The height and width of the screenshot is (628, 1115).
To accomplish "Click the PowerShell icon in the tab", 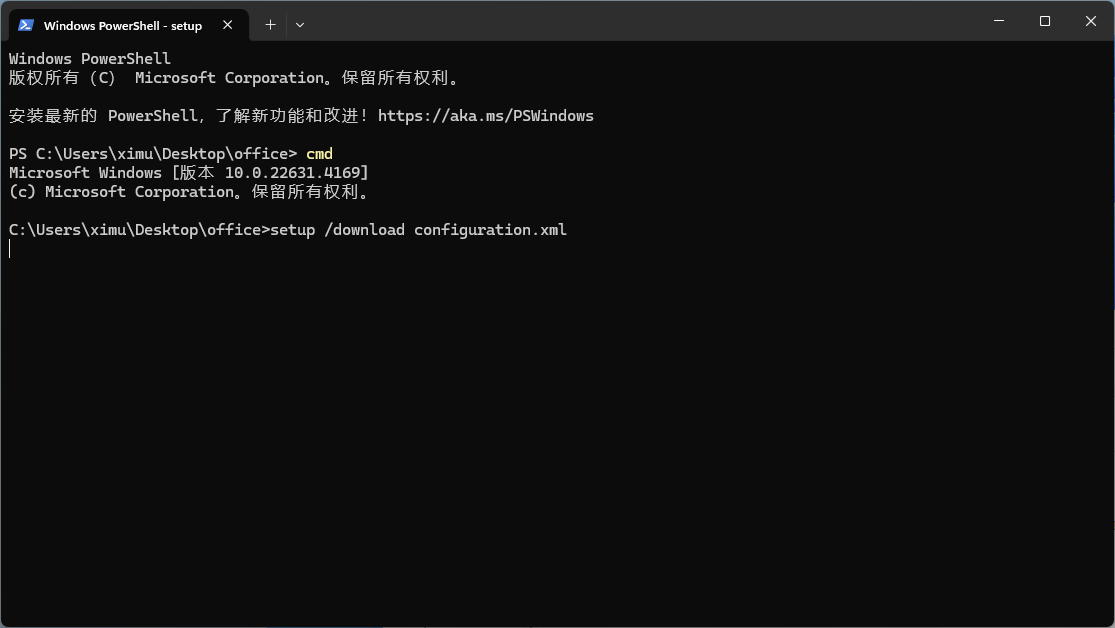I will click(x=26, y=25).
